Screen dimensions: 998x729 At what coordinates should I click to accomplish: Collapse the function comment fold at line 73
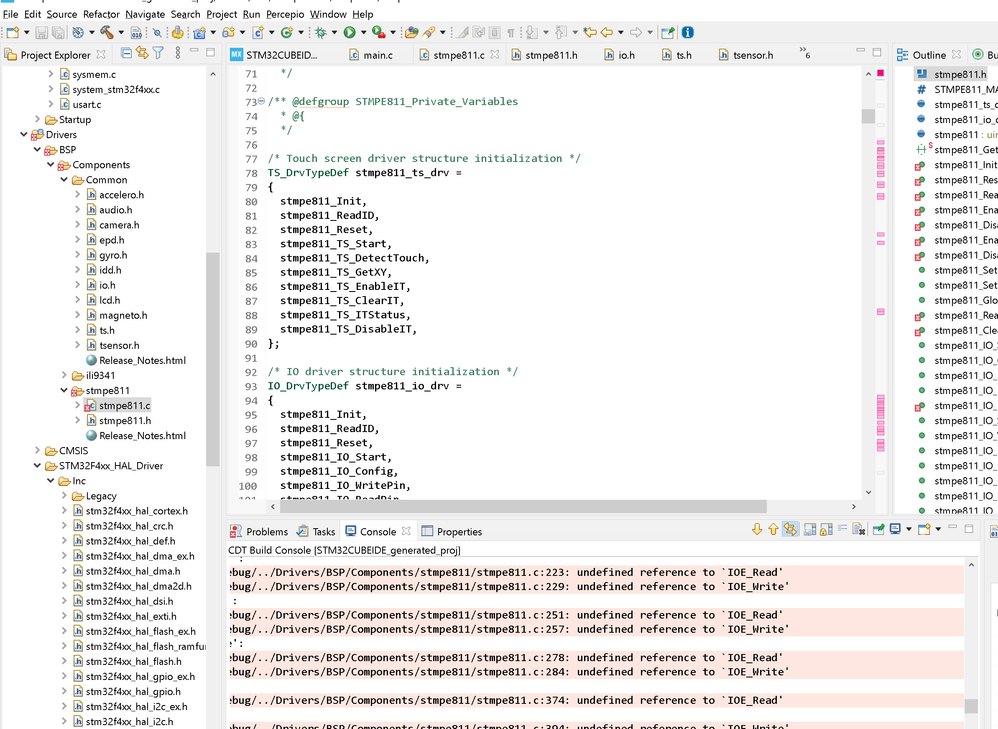(261, 102)
